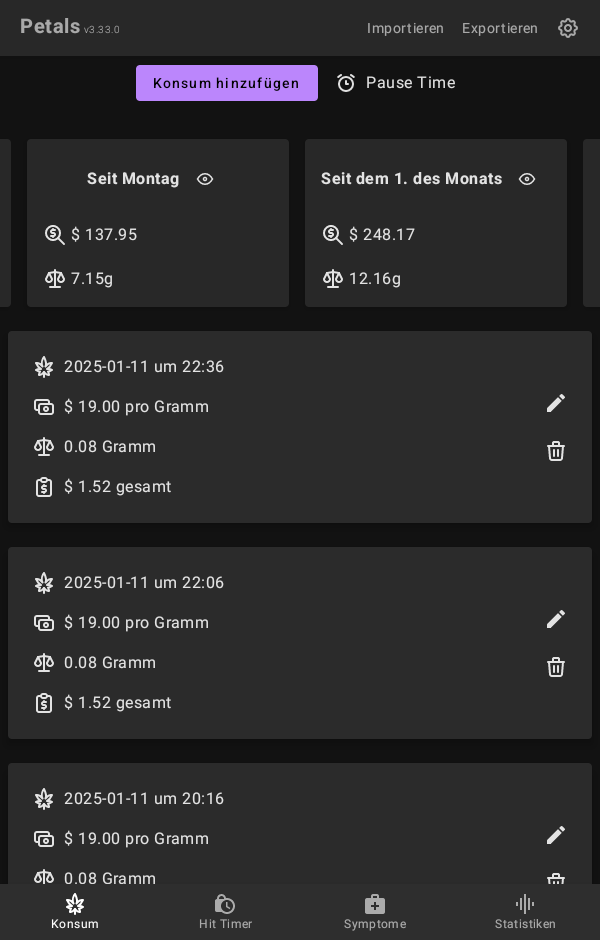
Task: Edit the 22:06 consumption entry
Action: pyautogui.click(x=556, y=619)
